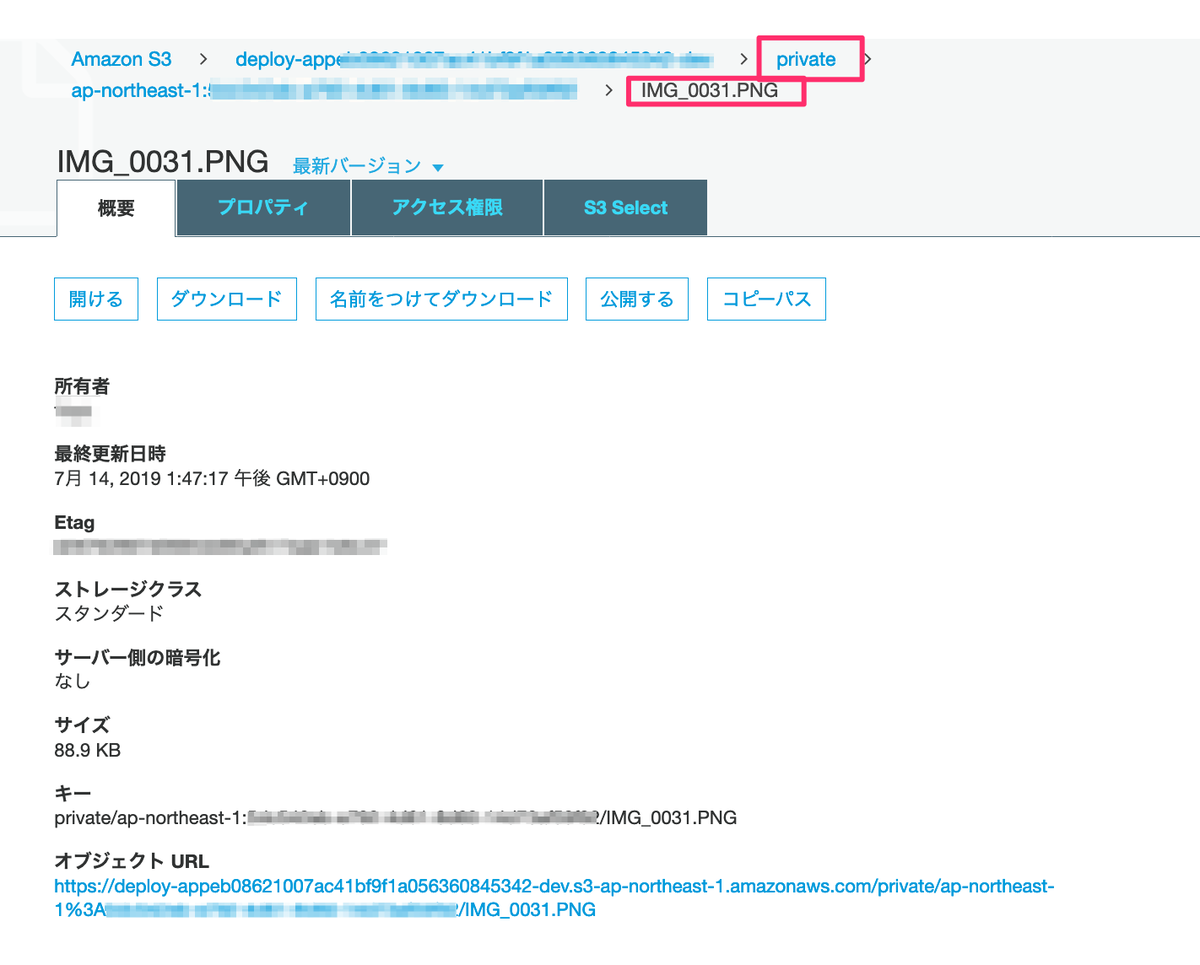This screenshot has height=965, width=1200.
Task: Click the ストレージクラス label
Action: [x=128, y=589]
